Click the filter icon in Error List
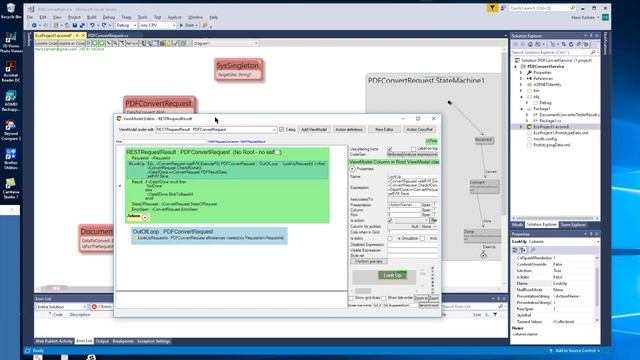640x360 pixels. pos(495,315)
